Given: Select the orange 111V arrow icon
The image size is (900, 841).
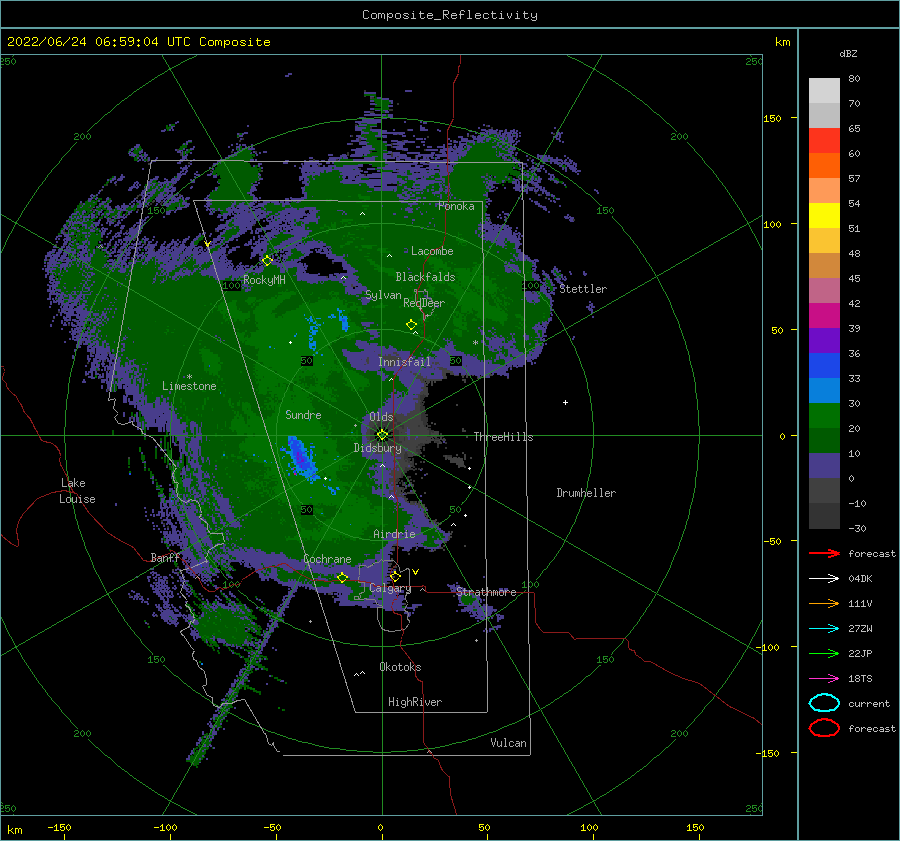Looking at the screenshot, I should (x=824, y=603).
